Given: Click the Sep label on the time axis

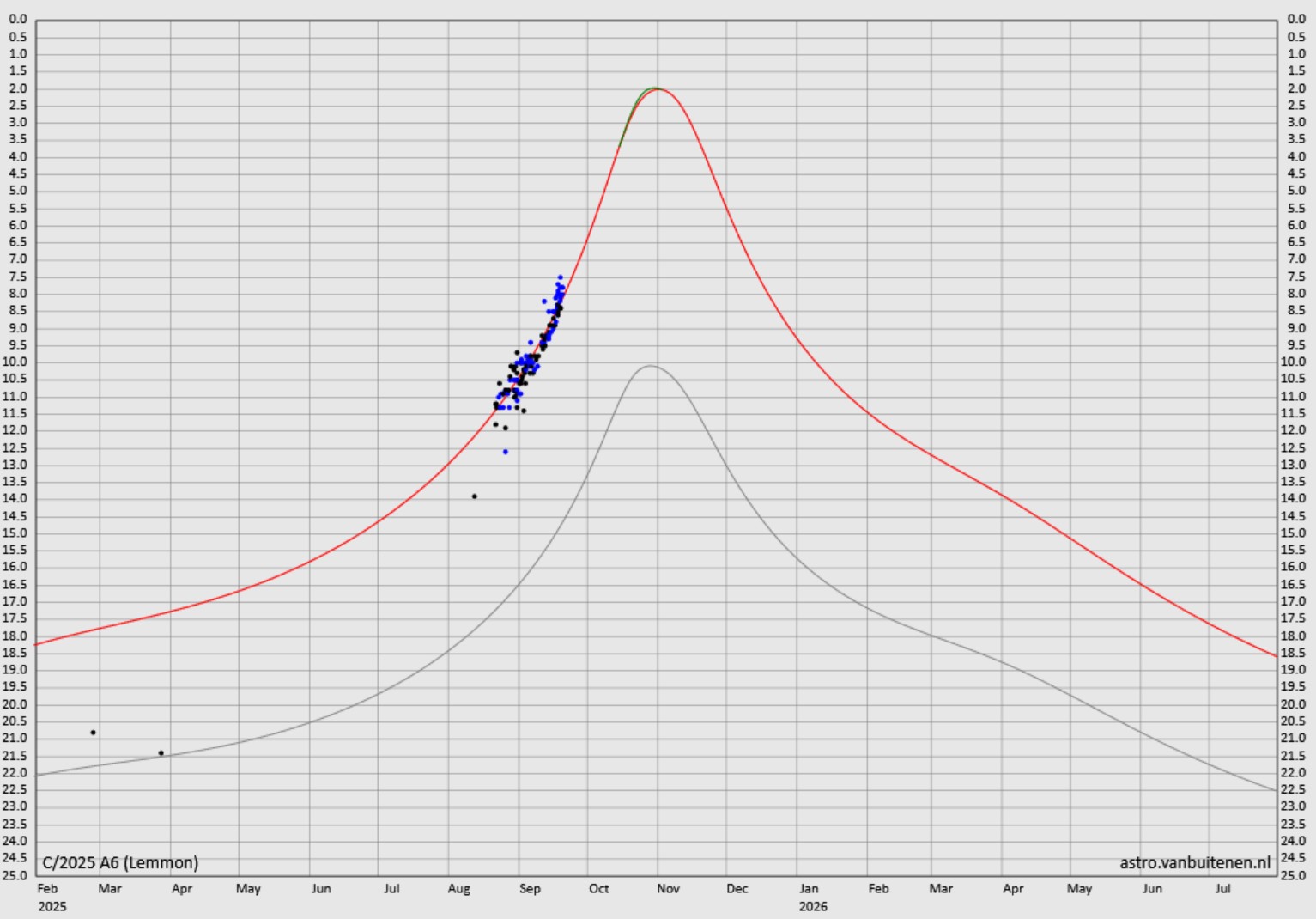Looking at the screenshot, I should pyautogui.click(x=530, y=889).
